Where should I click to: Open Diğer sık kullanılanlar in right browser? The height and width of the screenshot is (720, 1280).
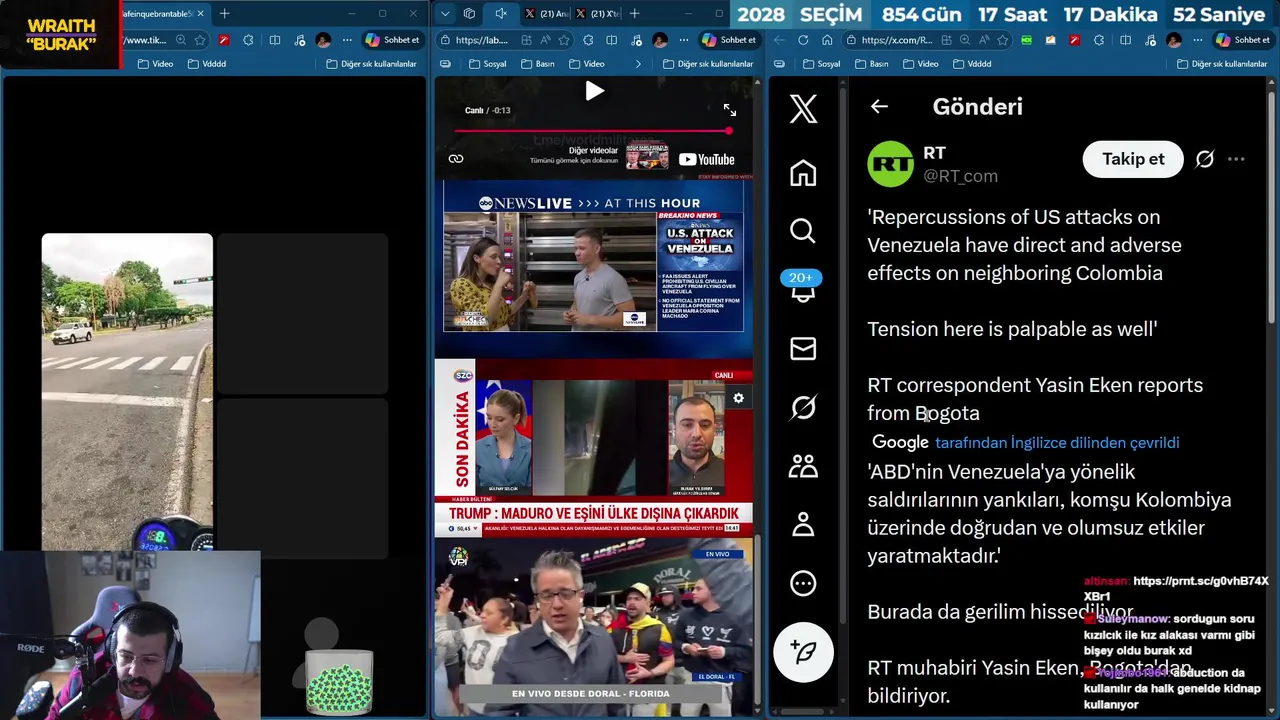pyautogui.click(x=1222, y=64)
